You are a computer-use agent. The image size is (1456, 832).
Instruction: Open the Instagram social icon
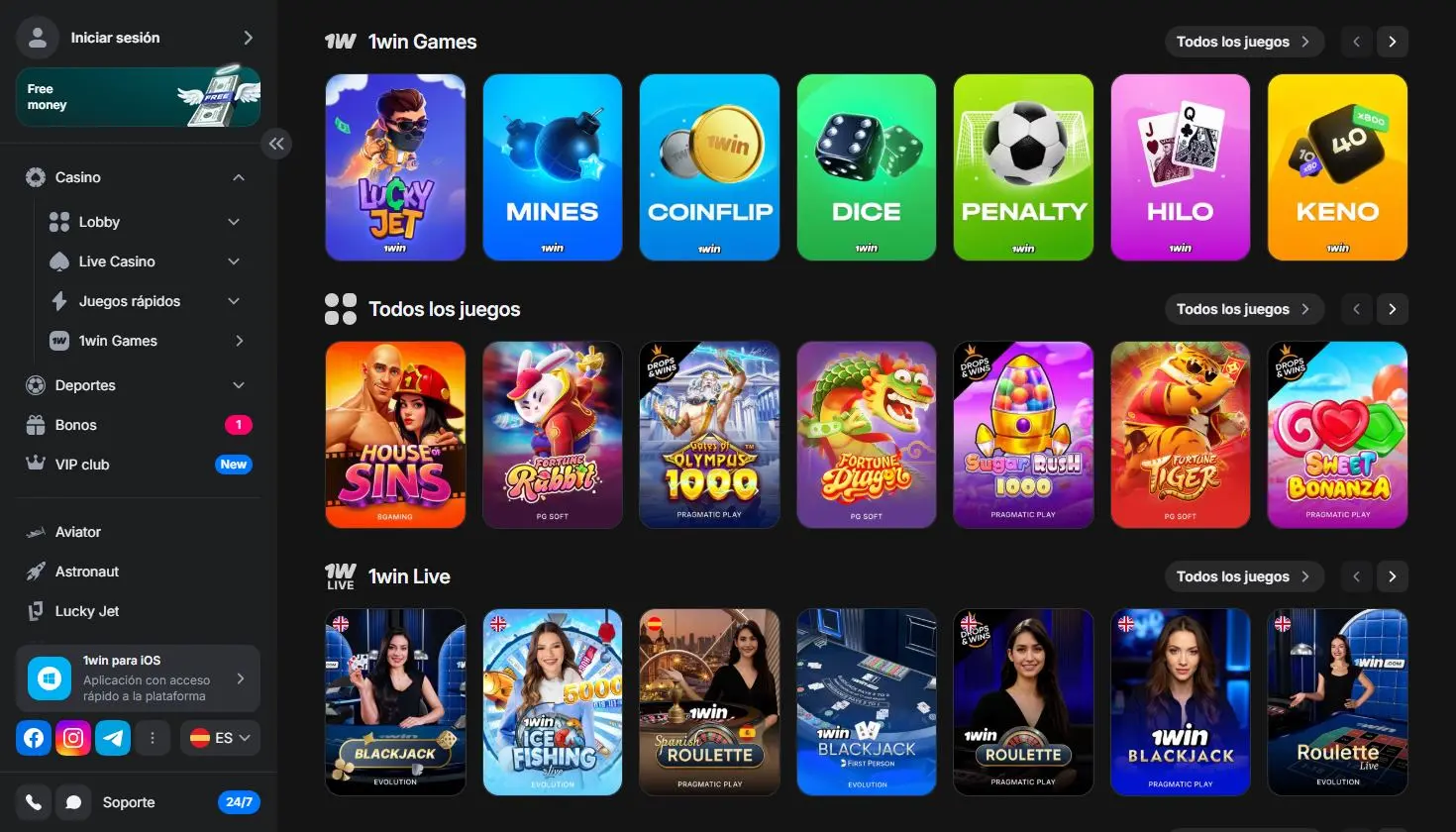click(73, 738)
